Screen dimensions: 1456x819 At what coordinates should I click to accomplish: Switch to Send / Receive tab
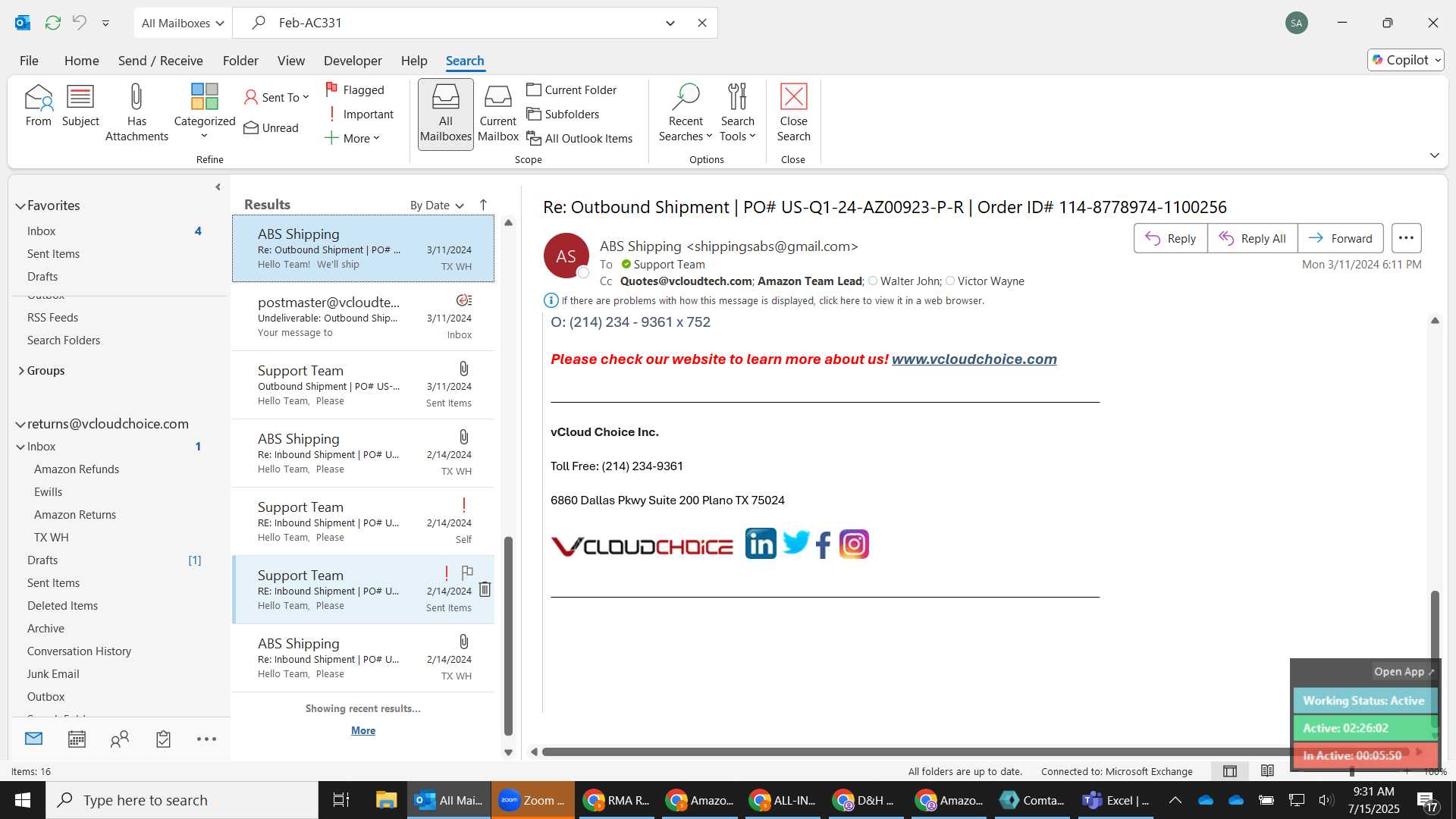[x=160, y=61]
